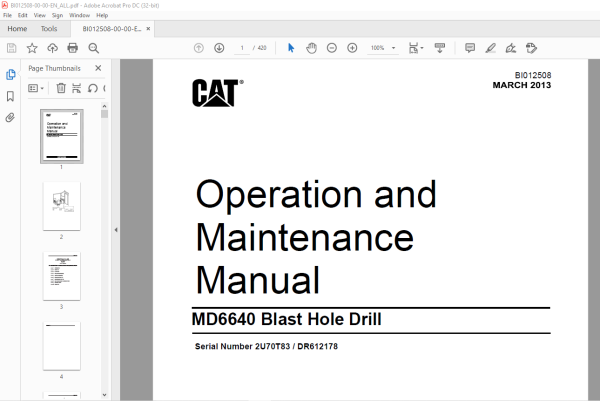Open the Bookmarks panel
This screenshot has height=401, width=600.
click(x=10, y=96)
